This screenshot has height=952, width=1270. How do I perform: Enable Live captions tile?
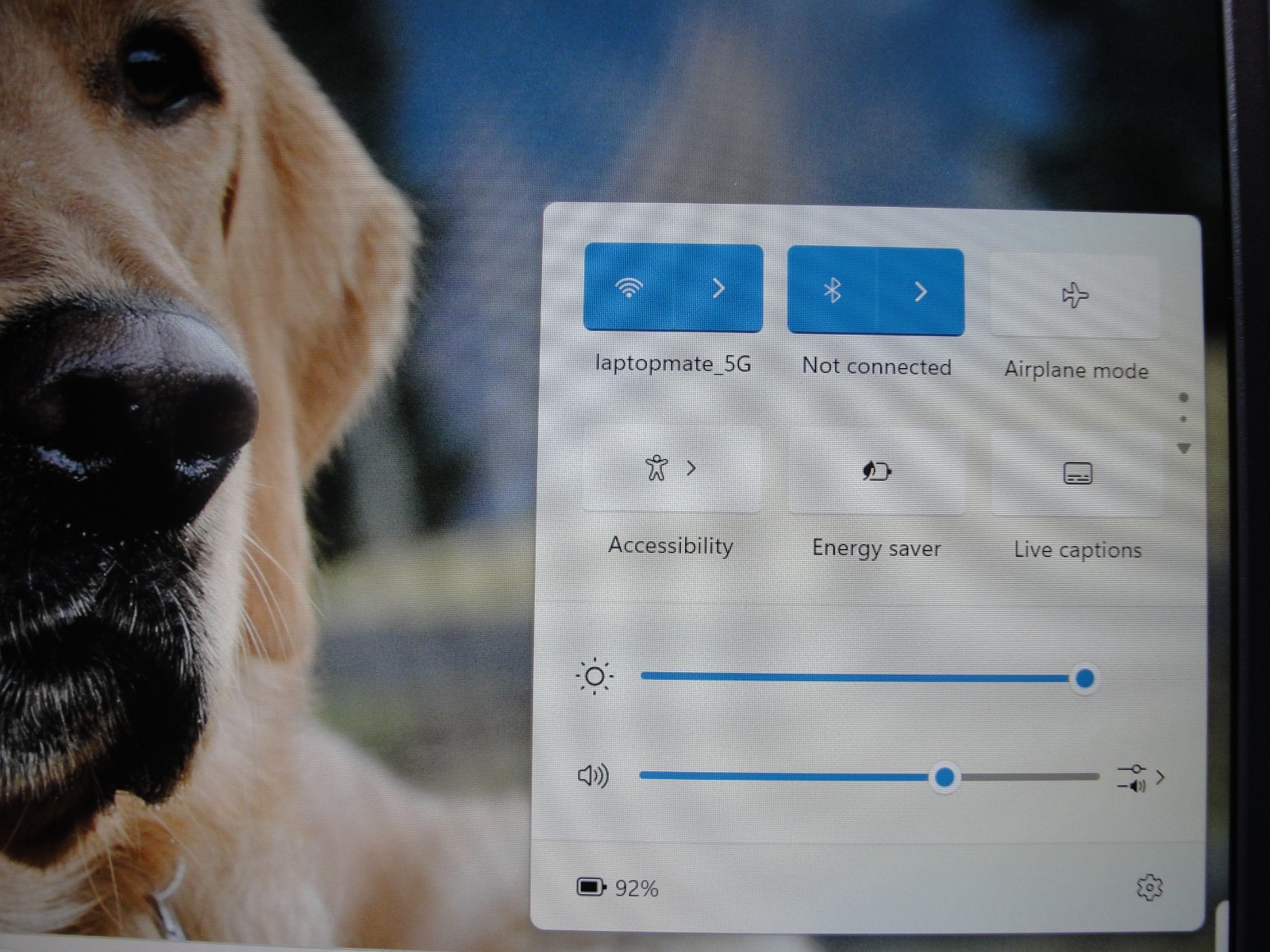(1077, 474)
